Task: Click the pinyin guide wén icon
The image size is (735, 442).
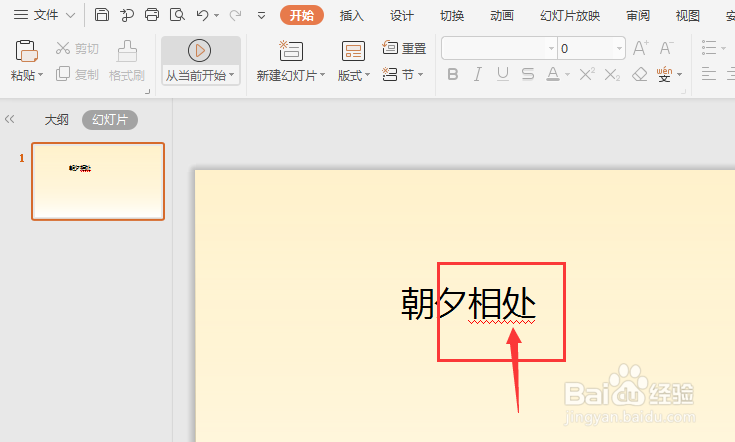Action: coord(664,74)
